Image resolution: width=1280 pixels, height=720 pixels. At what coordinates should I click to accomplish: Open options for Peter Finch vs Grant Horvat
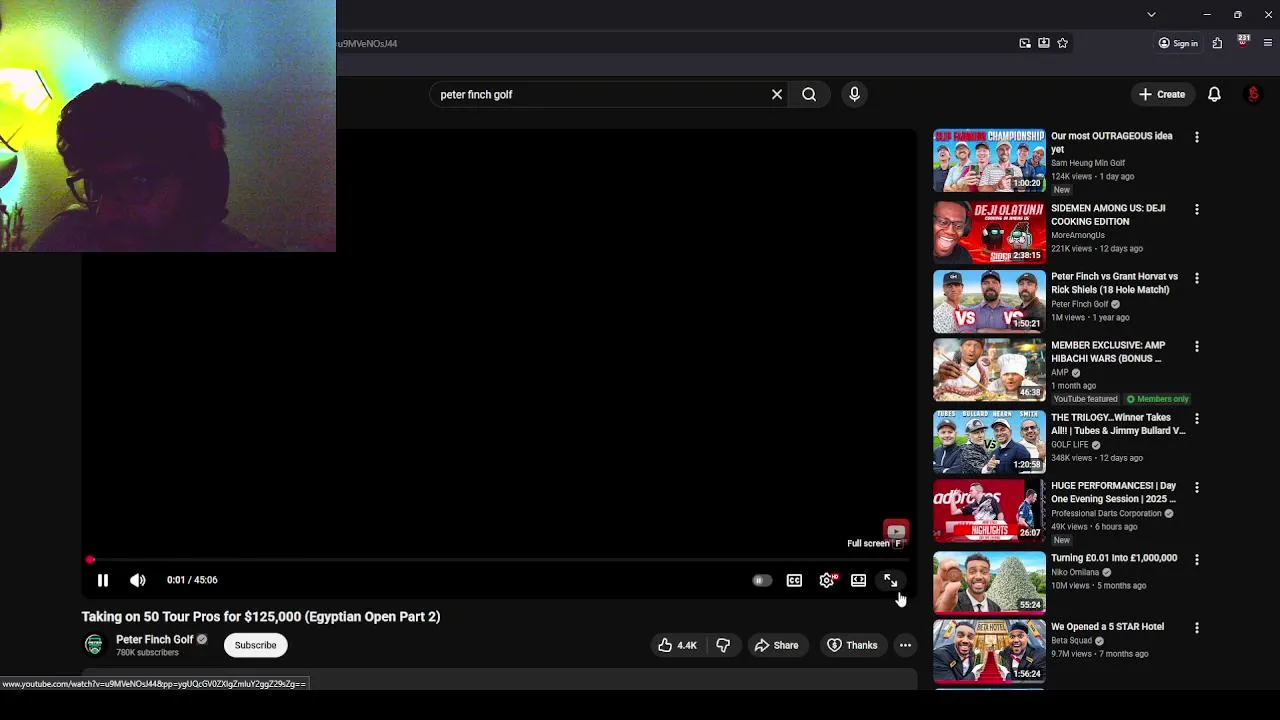[x=1197, y=278]
